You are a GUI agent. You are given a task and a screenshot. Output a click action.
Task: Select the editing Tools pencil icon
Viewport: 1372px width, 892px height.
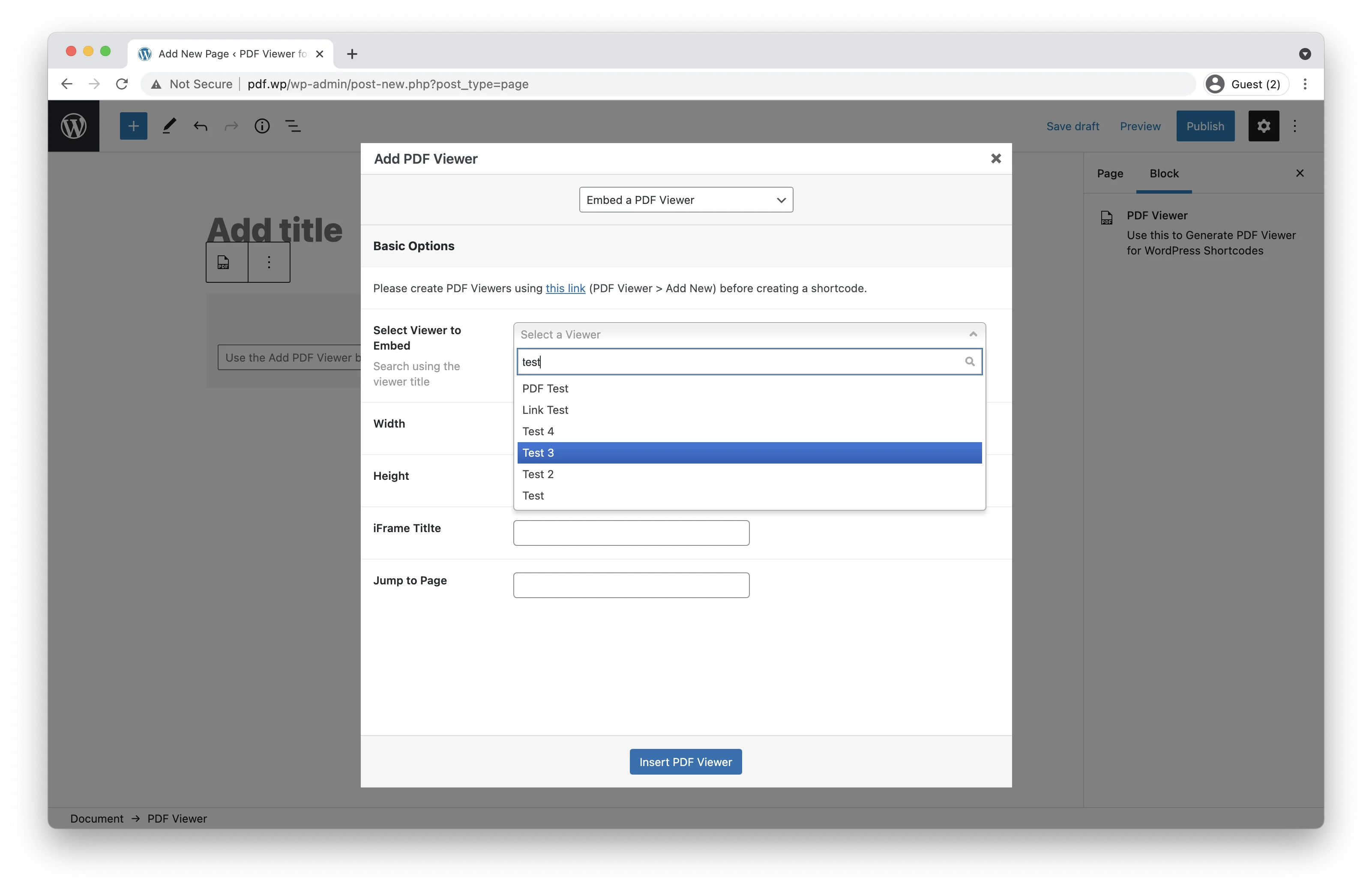(169, 126)
